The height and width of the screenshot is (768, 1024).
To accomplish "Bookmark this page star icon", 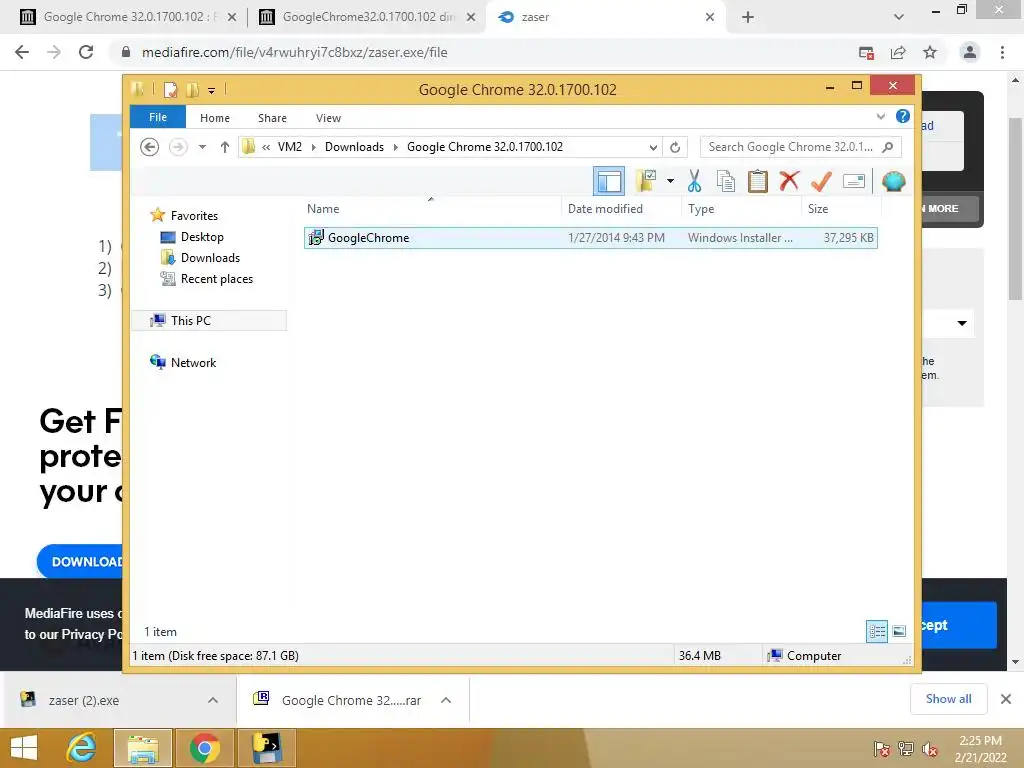I will [x=930, y=52].
